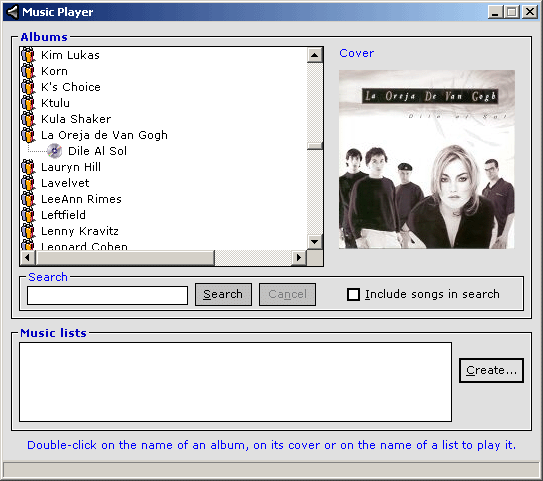Click the left arrow of horizontal scrollbar
The width and height of the screenshot is (543, 481).
(28, 258)
